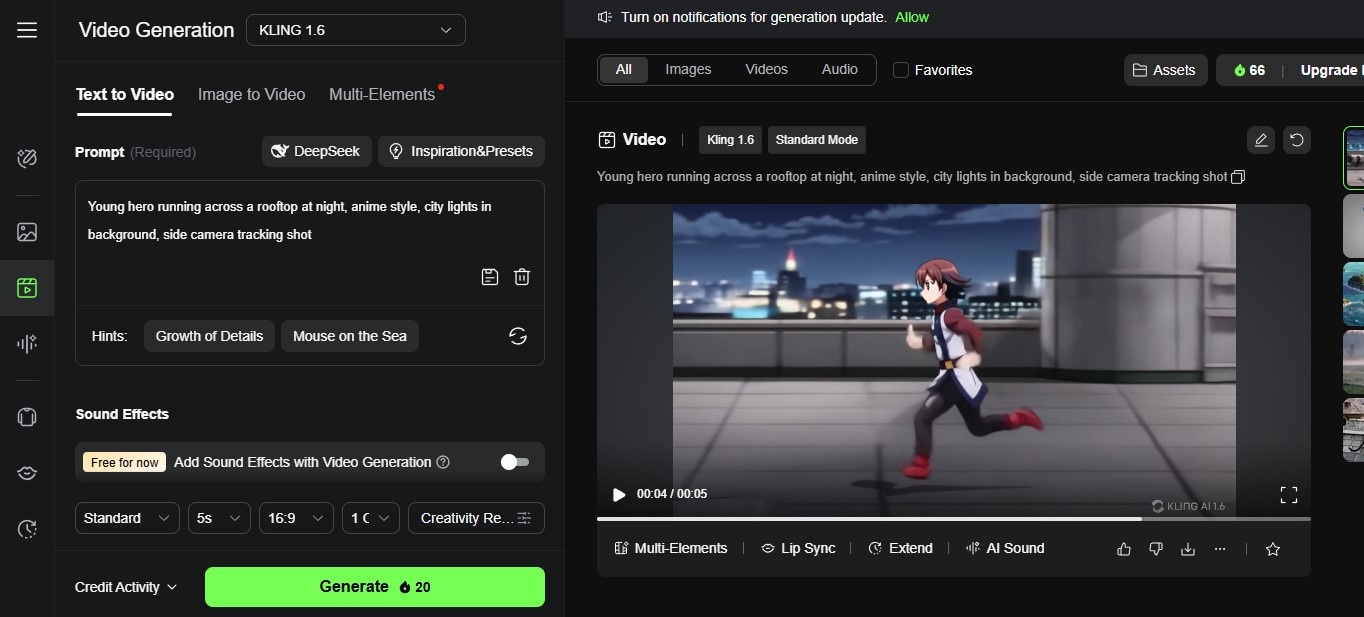Click the Kling 1.6 tag above video
This screenshot has height=617, width=1364.
(730, 140)
